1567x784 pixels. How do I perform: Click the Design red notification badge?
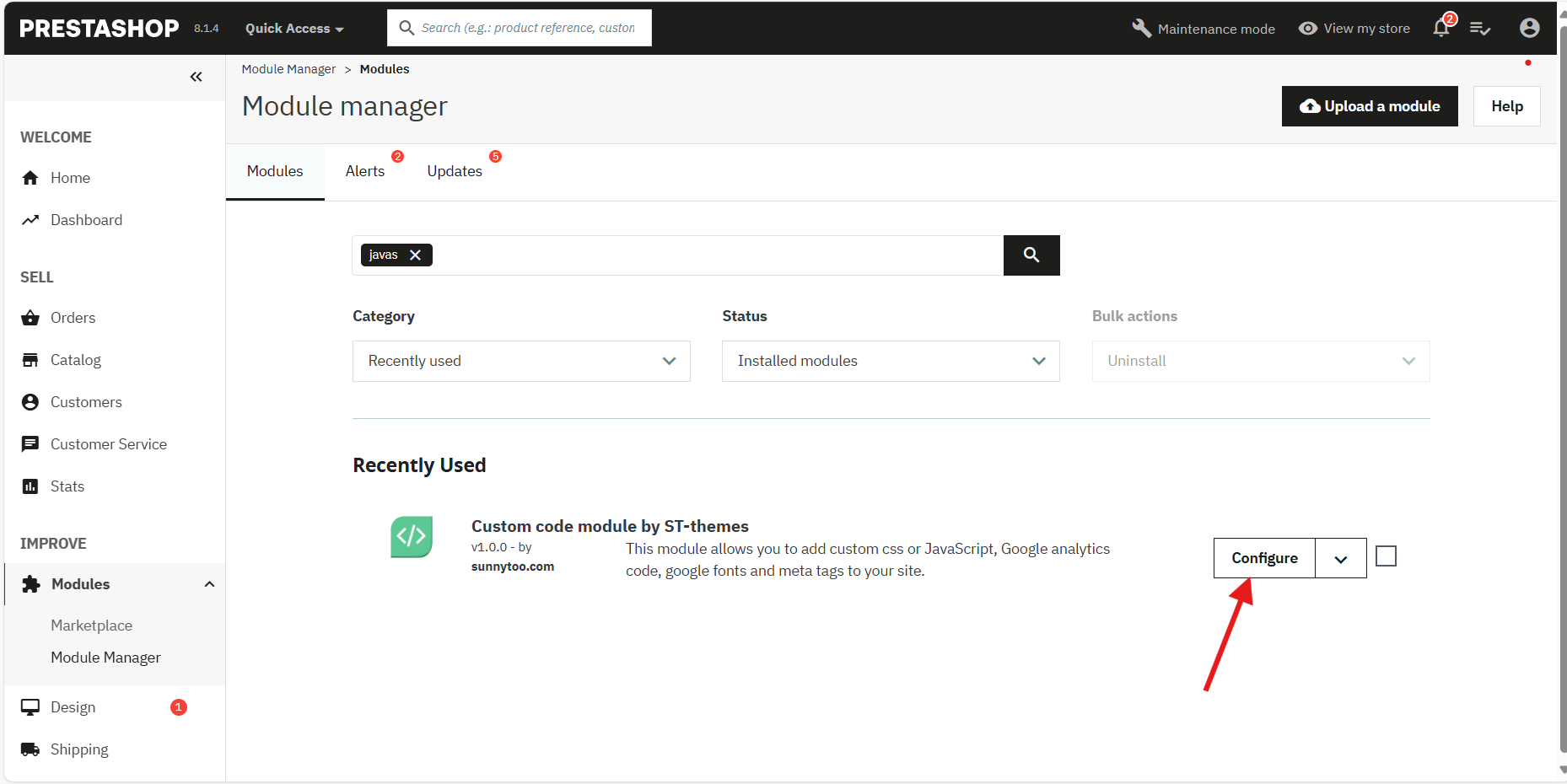pos(179,707)
